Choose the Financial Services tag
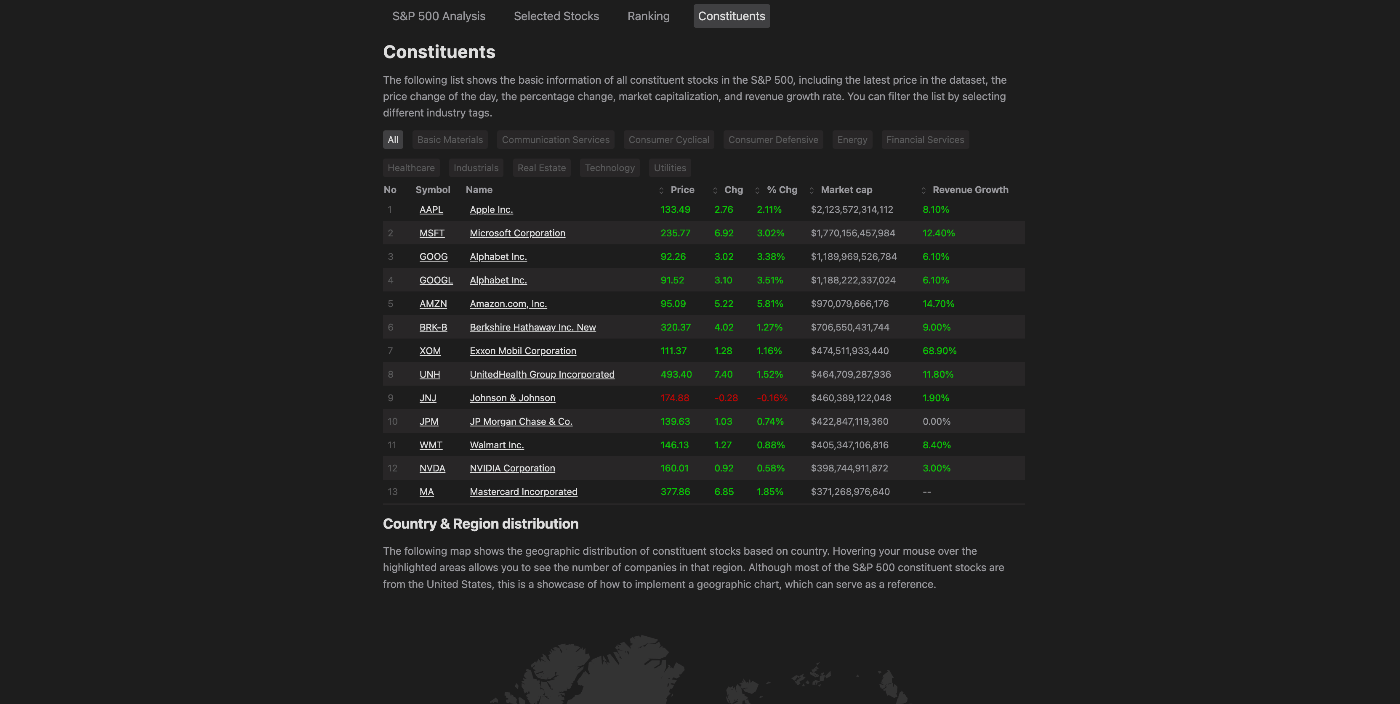 (925, 140)
